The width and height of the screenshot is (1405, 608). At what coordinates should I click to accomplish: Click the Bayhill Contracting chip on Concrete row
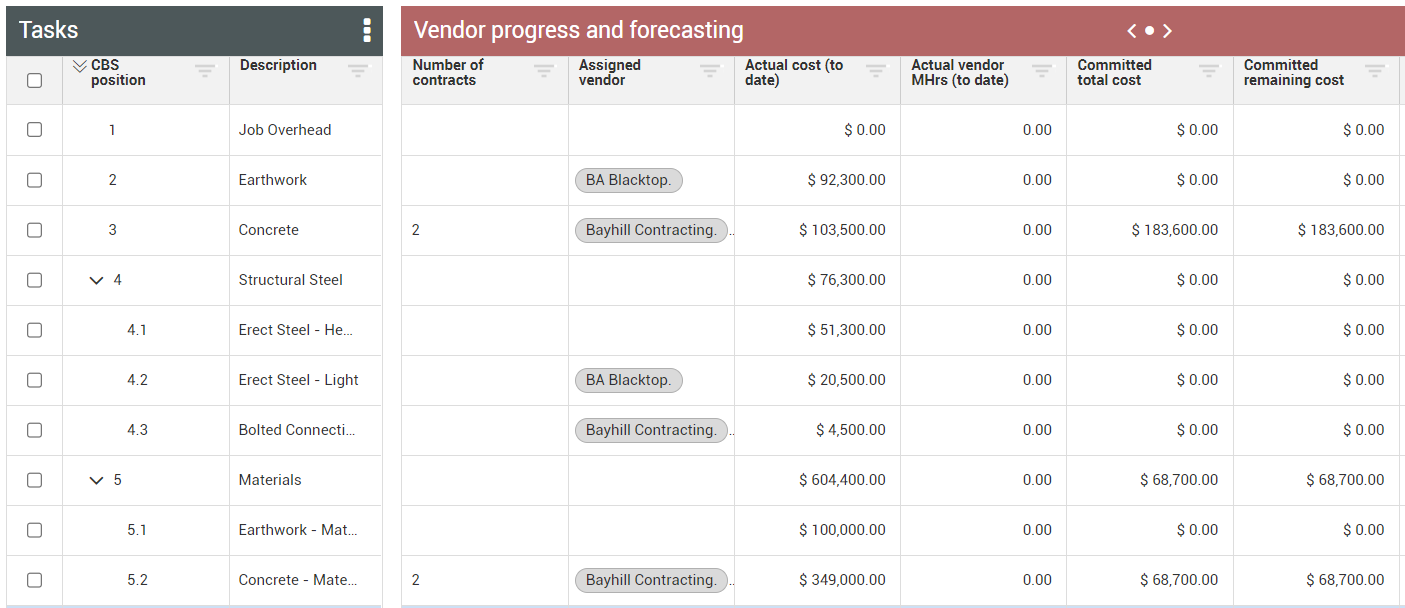[x=650, y=230]
